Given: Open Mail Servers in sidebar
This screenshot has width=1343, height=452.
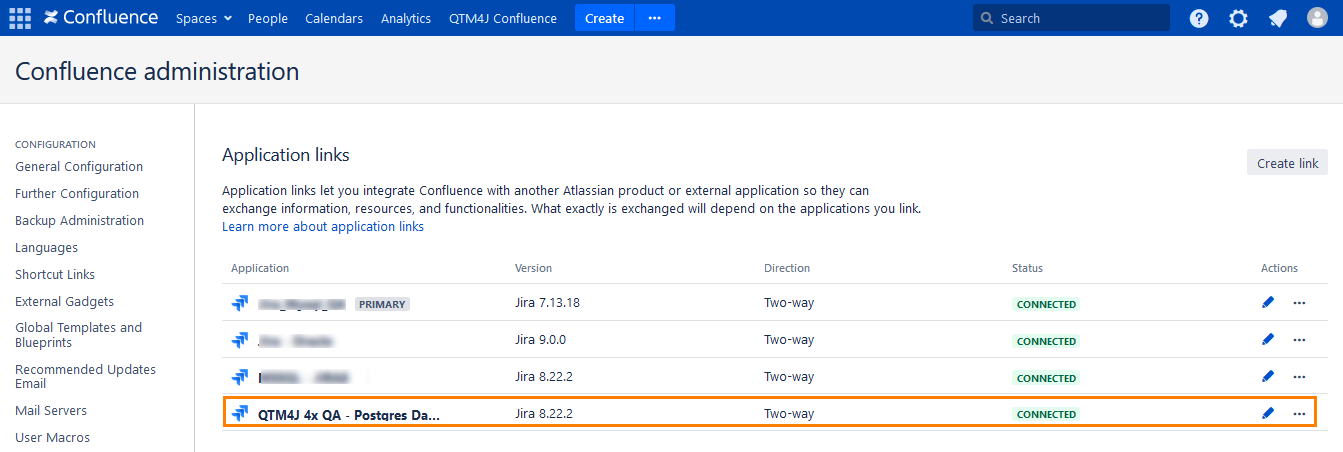Looking at the screenshot, I should [x=51, y=411].
